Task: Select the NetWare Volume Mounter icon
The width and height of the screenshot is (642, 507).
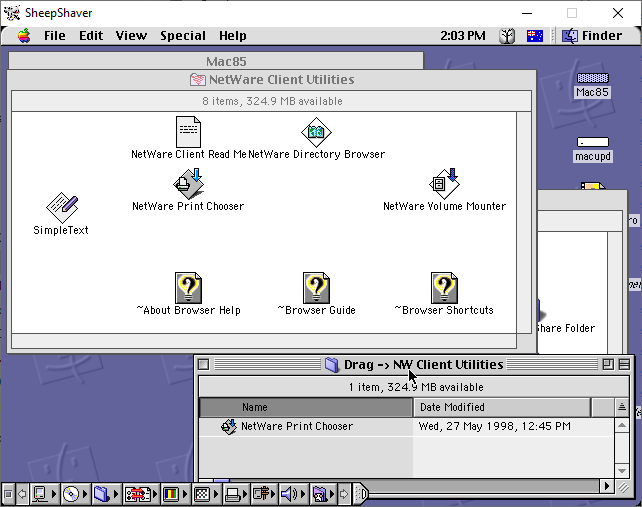Action: point(444,184)
